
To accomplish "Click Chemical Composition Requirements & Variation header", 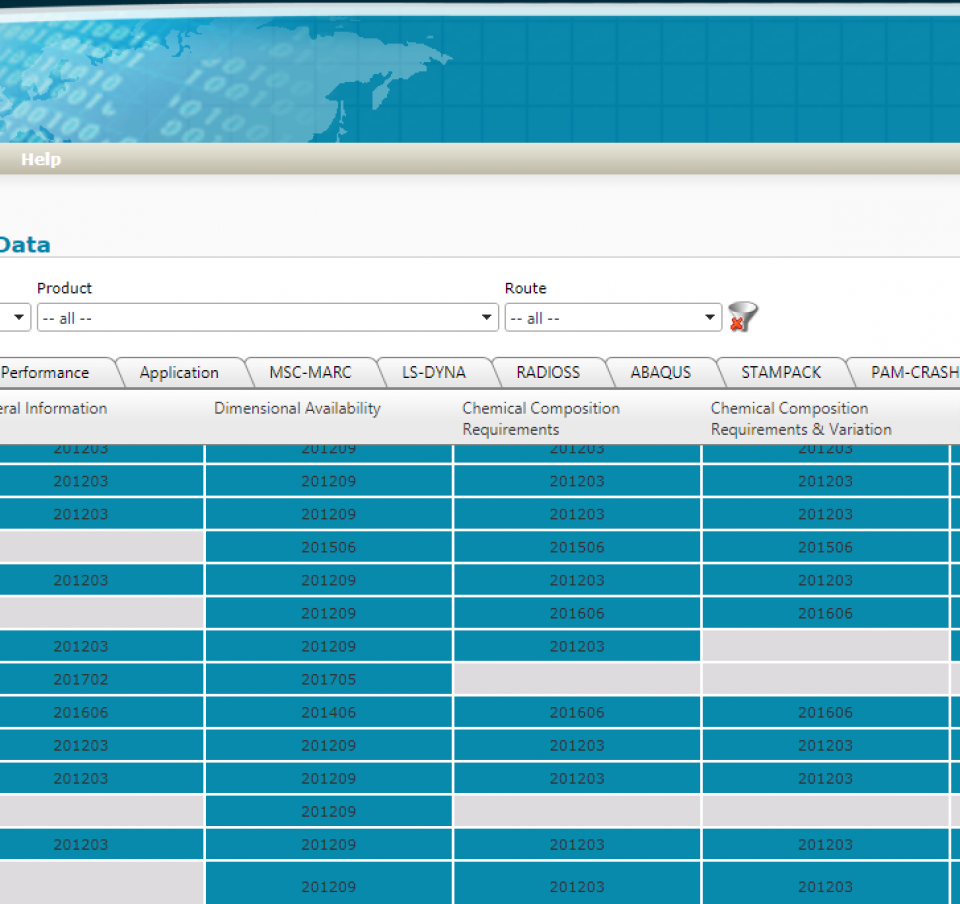I will [825, 418].
